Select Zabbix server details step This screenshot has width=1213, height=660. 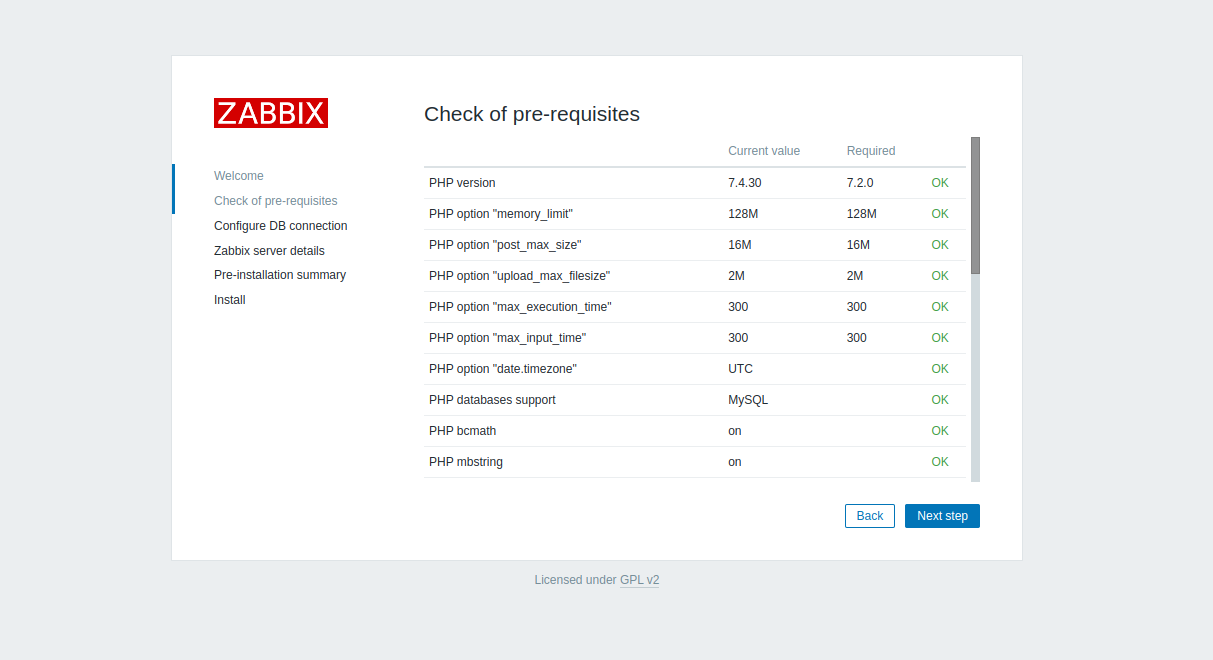coord(269,251)
